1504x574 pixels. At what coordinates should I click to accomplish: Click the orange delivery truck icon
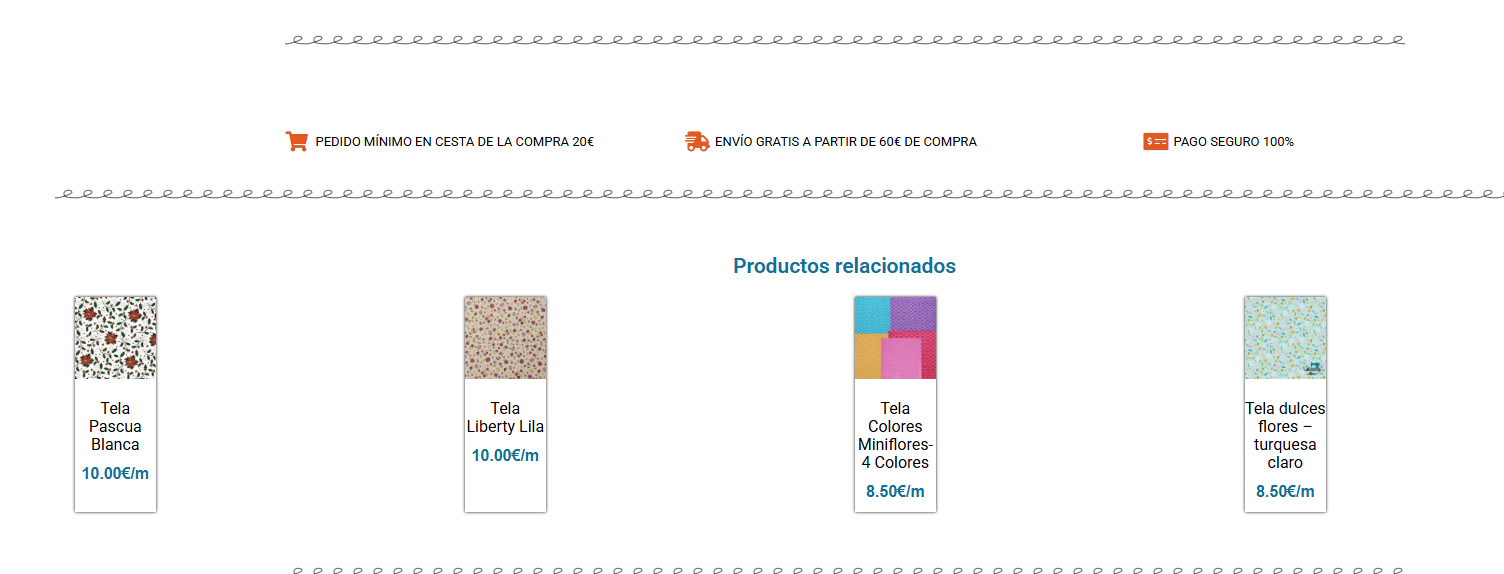click(697, 142)
